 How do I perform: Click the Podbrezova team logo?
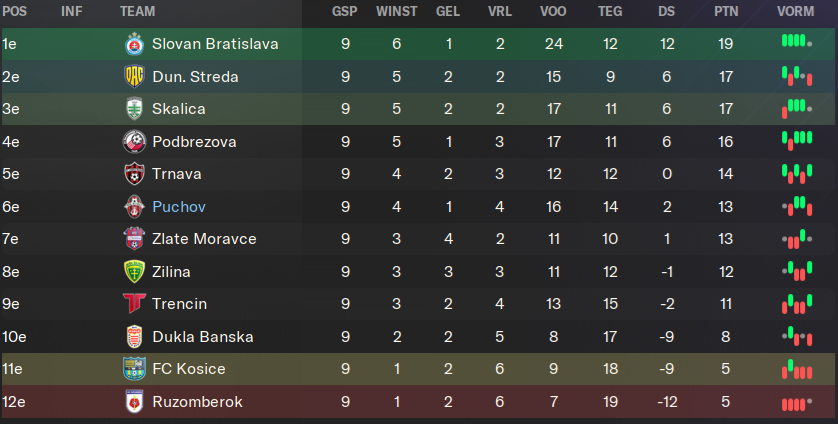(x=134, y=142)
